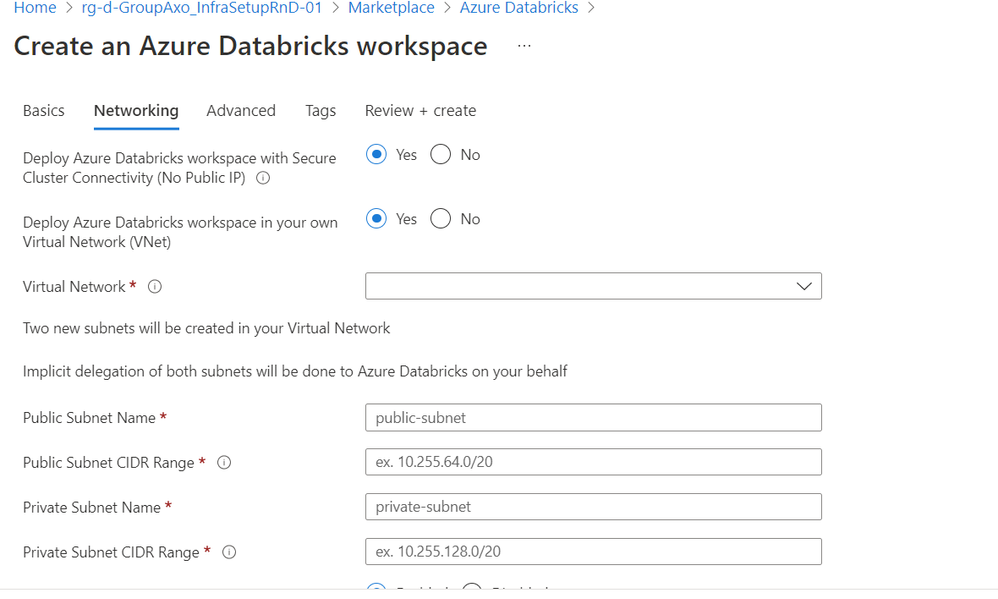Open the Review + create tab

pos(420,111)
